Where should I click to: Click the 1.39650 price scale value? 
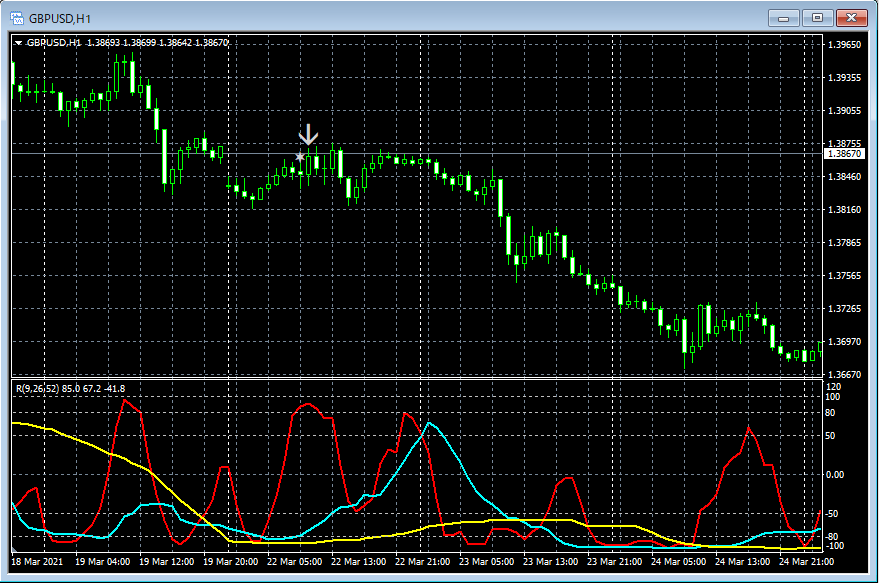click(845, 45)
